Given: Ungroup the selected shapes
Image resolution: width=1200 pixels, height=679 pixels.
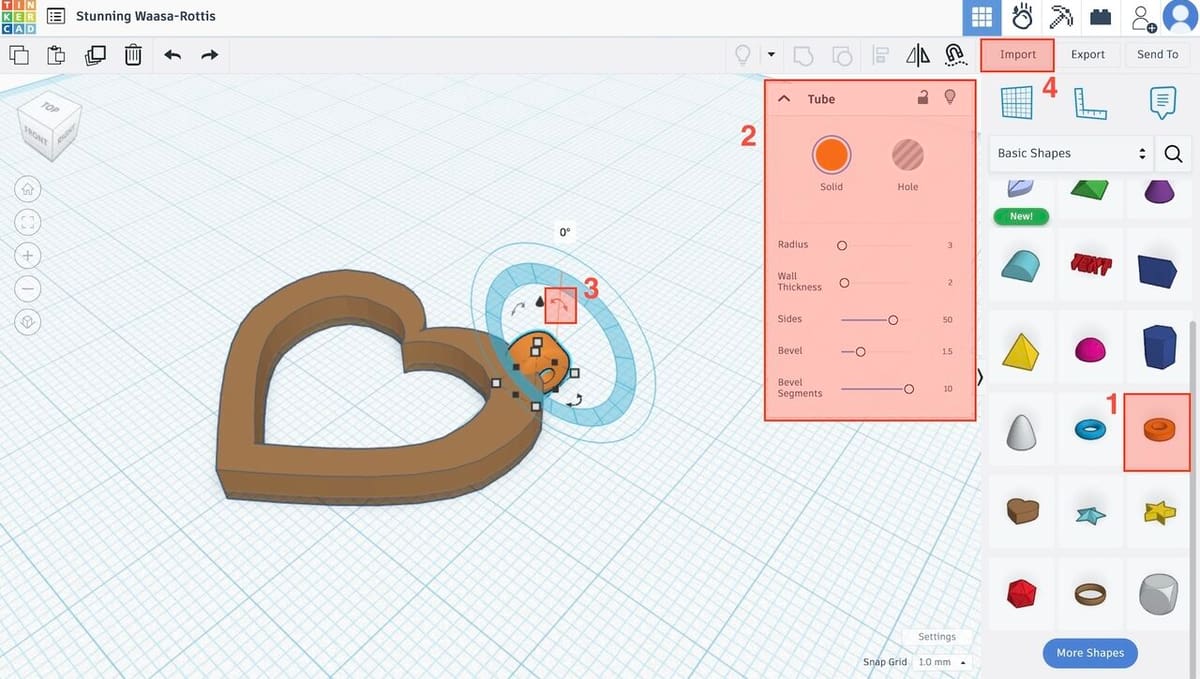Looking at the screenshot, I should (x=842, y=55).
